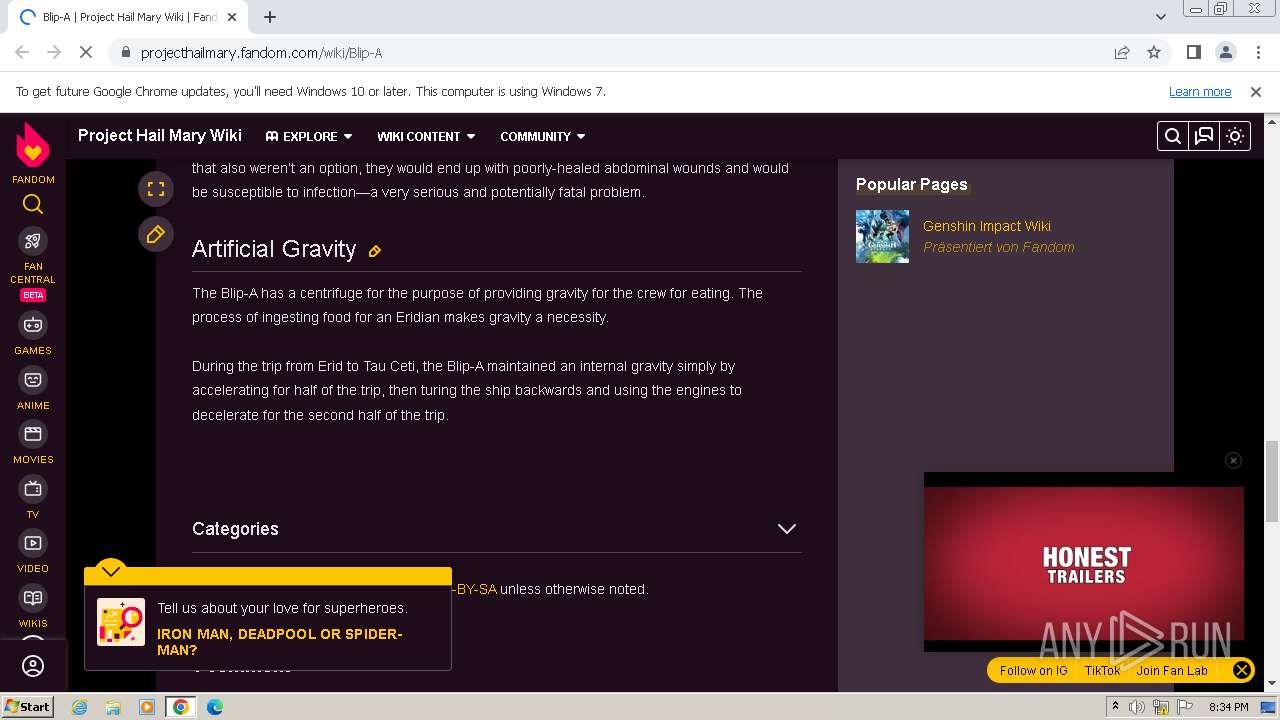The image size is (1280, 720).
Task: Close the Honest Trailers video player
Action: (1233, 460)
